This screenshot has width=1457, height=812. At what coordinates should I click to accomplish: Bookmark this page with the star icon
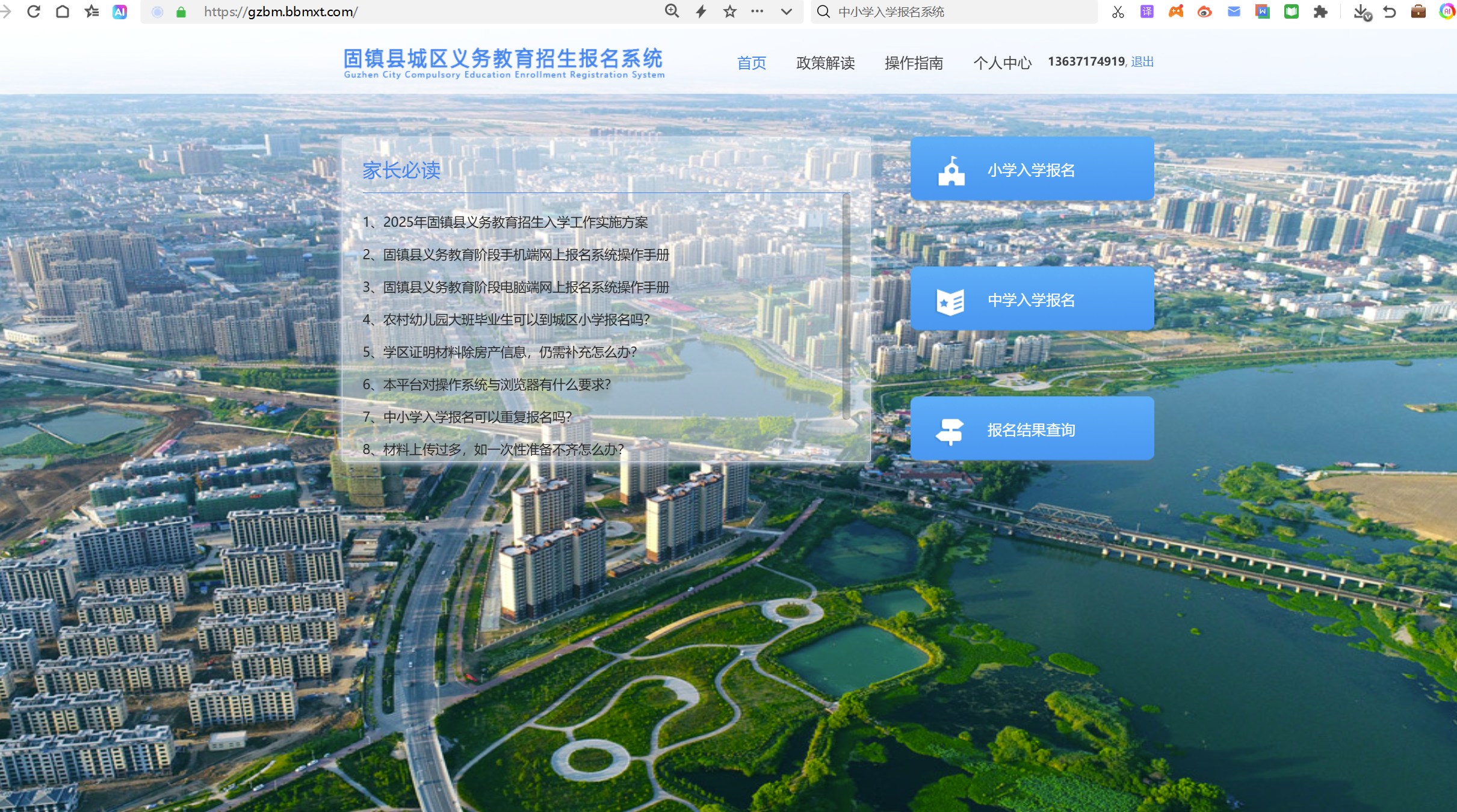(730, 11)
